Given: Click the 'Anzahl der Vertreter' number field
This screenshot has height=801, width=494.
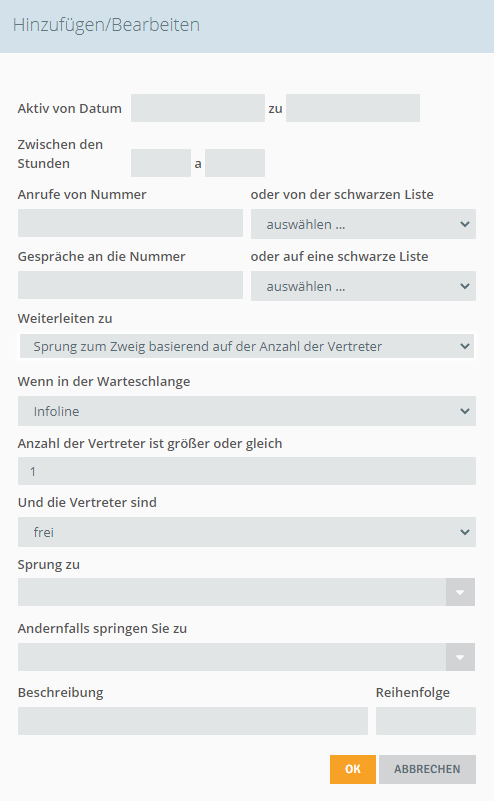Looking at the screenshot, I should (x=247, y=471).
